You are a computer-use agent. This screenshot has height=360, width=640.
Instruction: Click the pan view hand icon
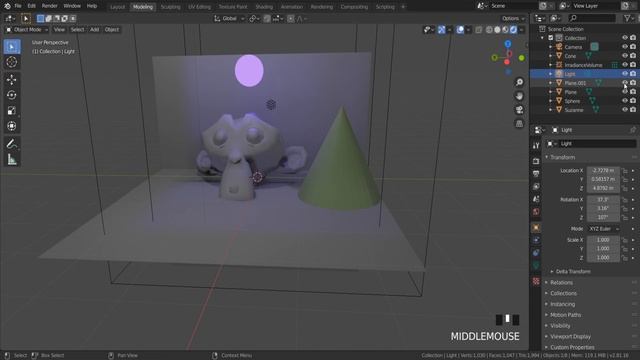pos(519,96)
